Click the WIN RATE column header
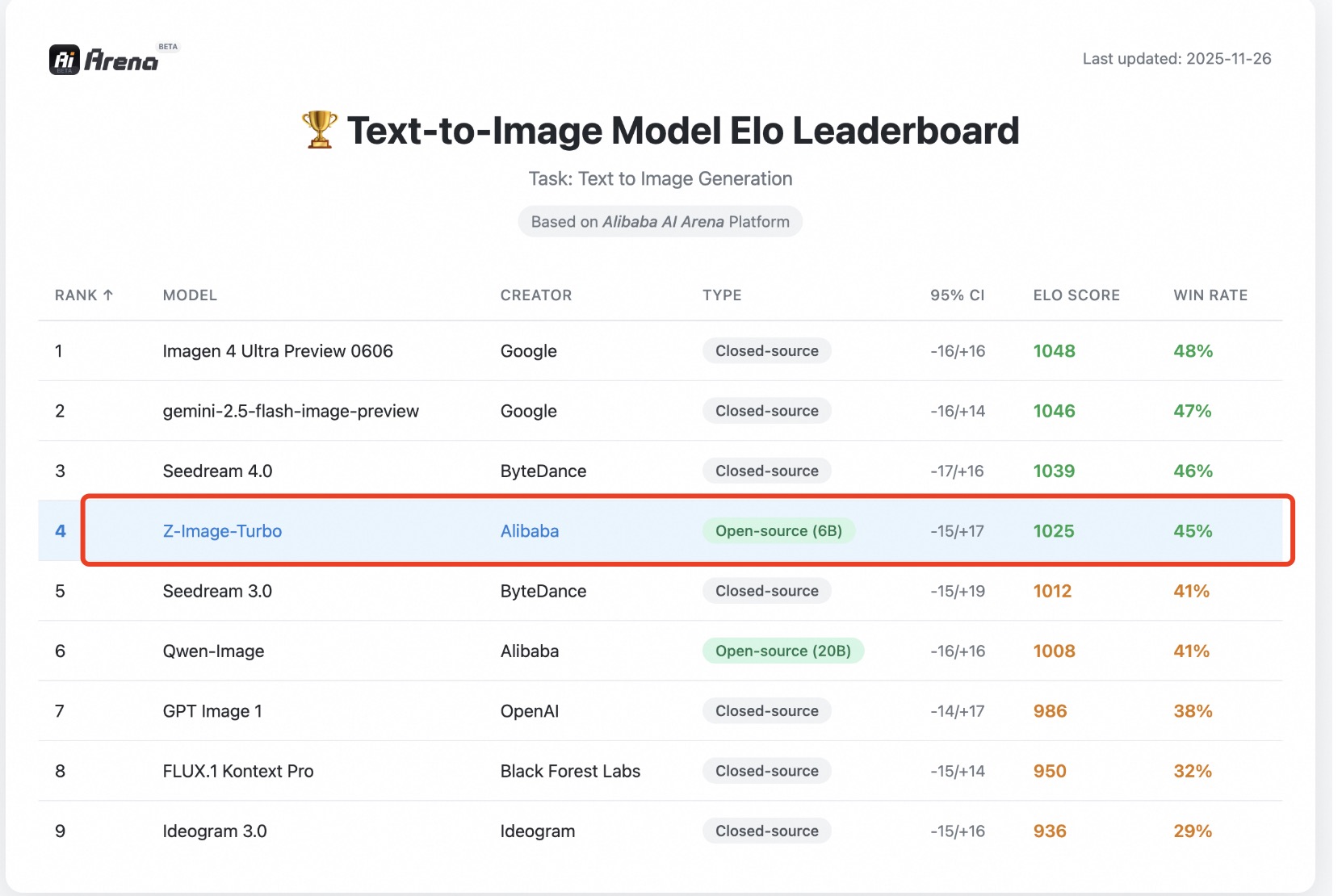This screenshot has width=1342, height=896. pyautogui.click(x=1210, y=295)
